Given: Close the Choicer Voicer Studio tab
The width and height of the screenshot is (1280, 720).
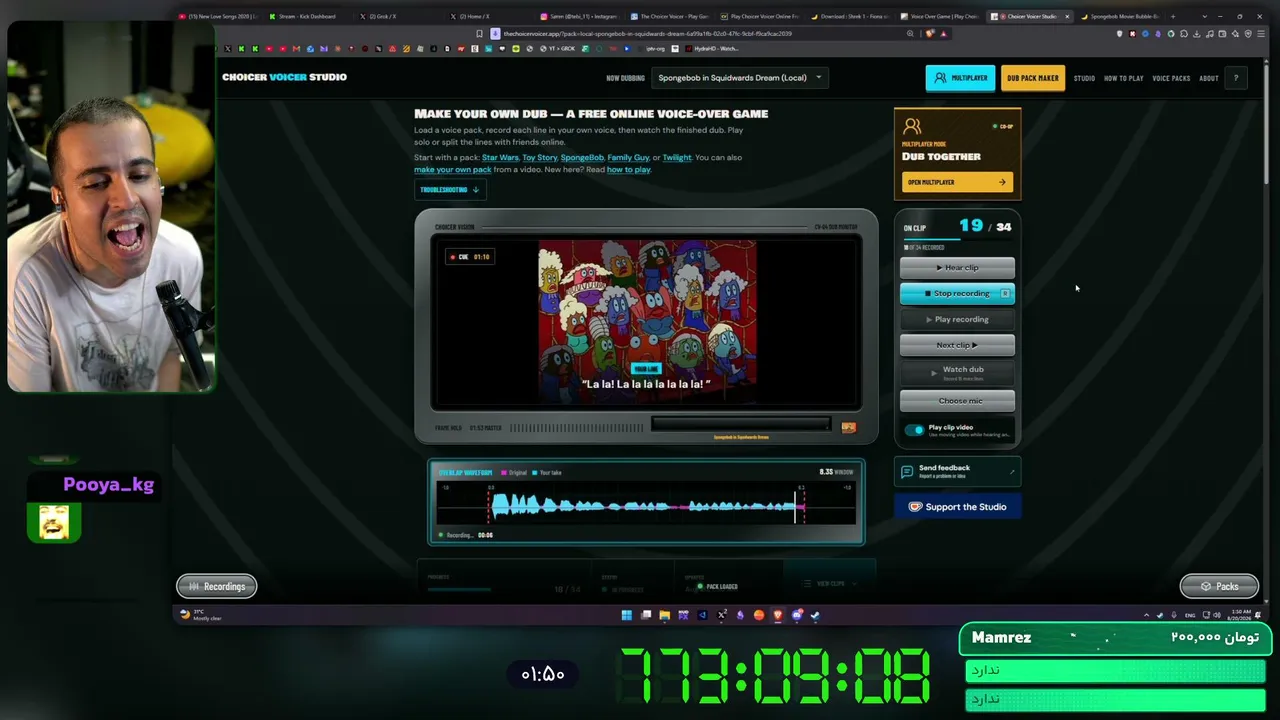Looking at the screenshot, I should coord(1067,16).
